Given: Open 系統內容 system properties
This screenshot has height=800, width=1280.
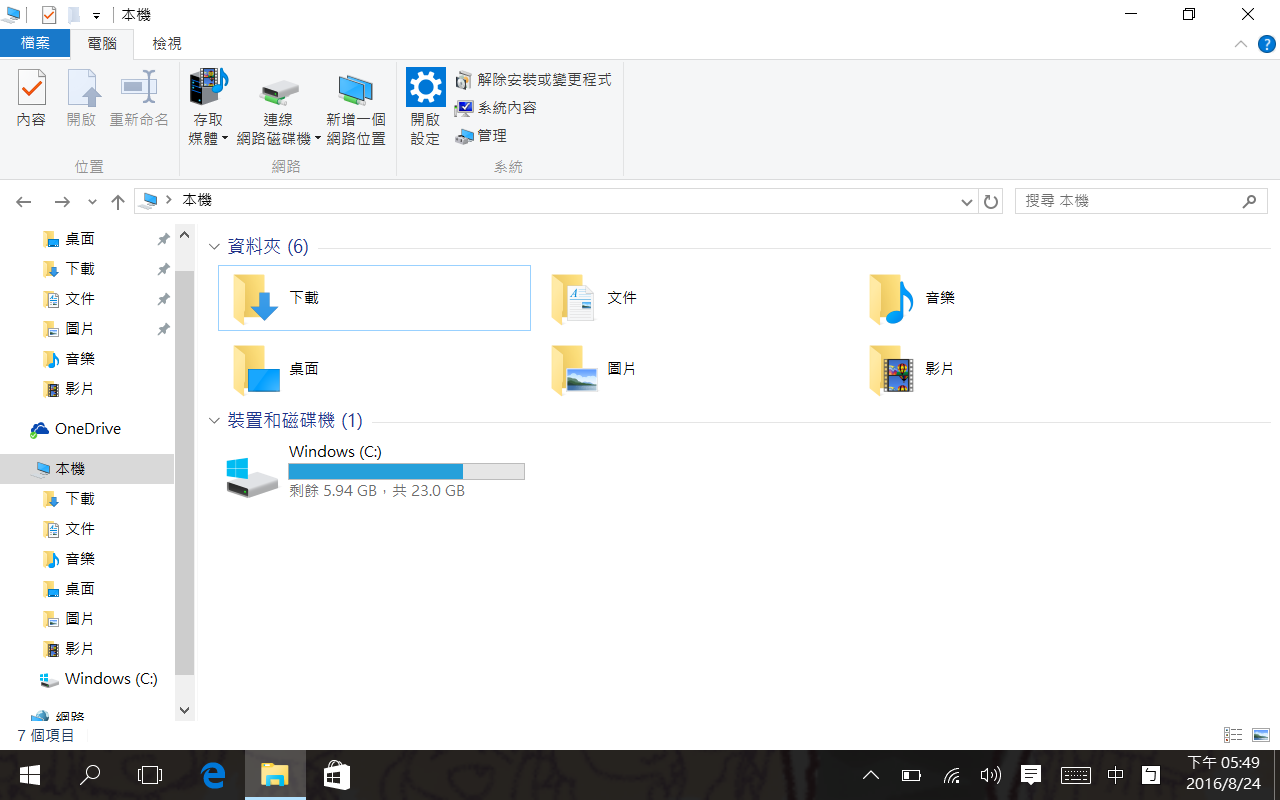Looking at the screenshot, I should pos(496,108).
